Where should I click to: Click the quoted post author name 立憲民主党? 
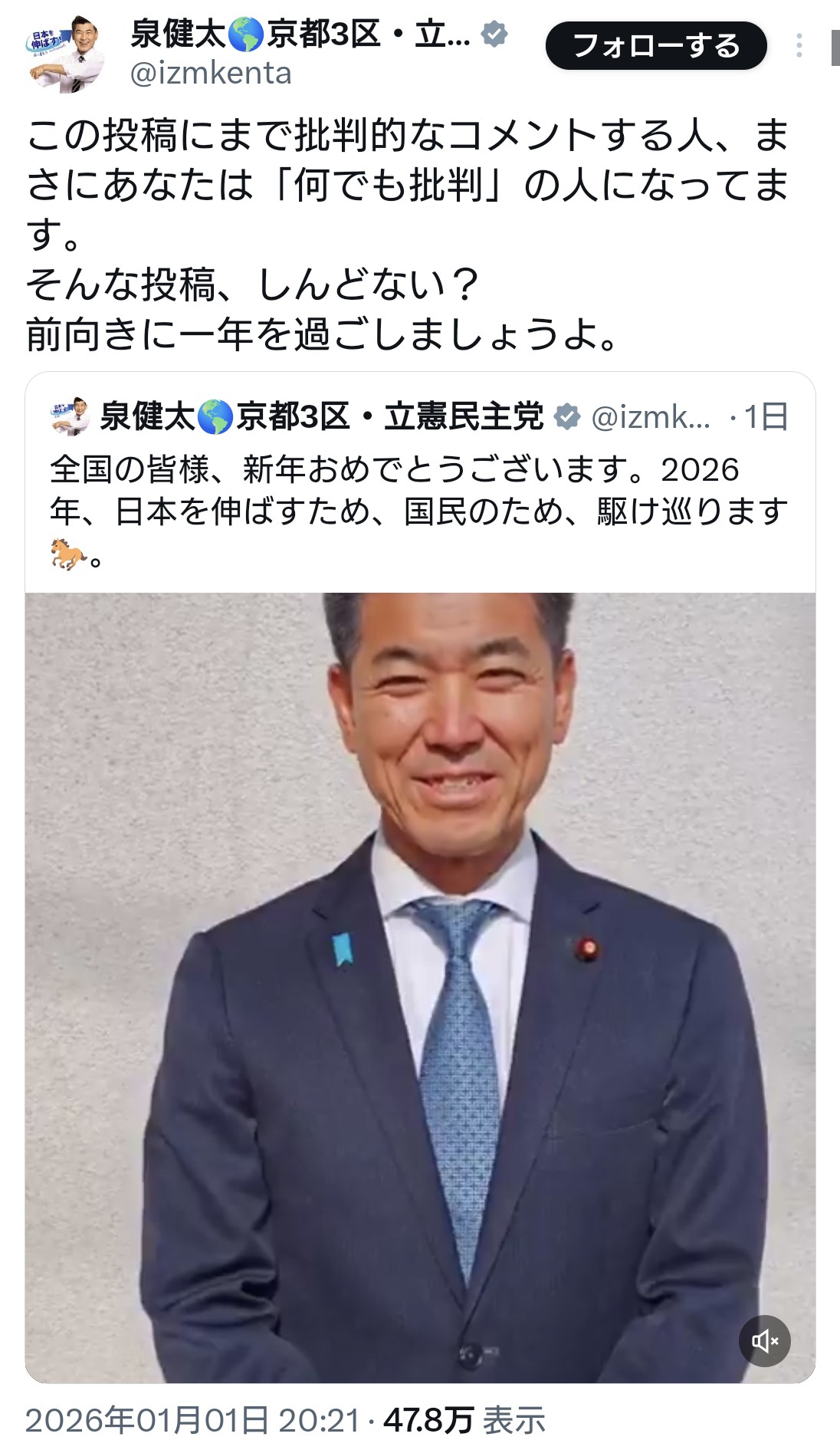click(x=464, y=417)
